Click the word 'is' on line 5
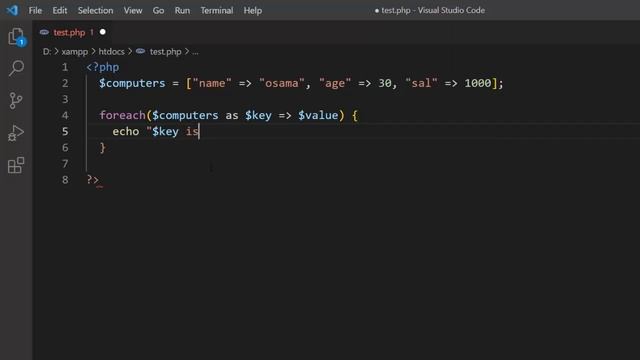Viewport: 640px width, 360px height. click(x=192, y=131)
